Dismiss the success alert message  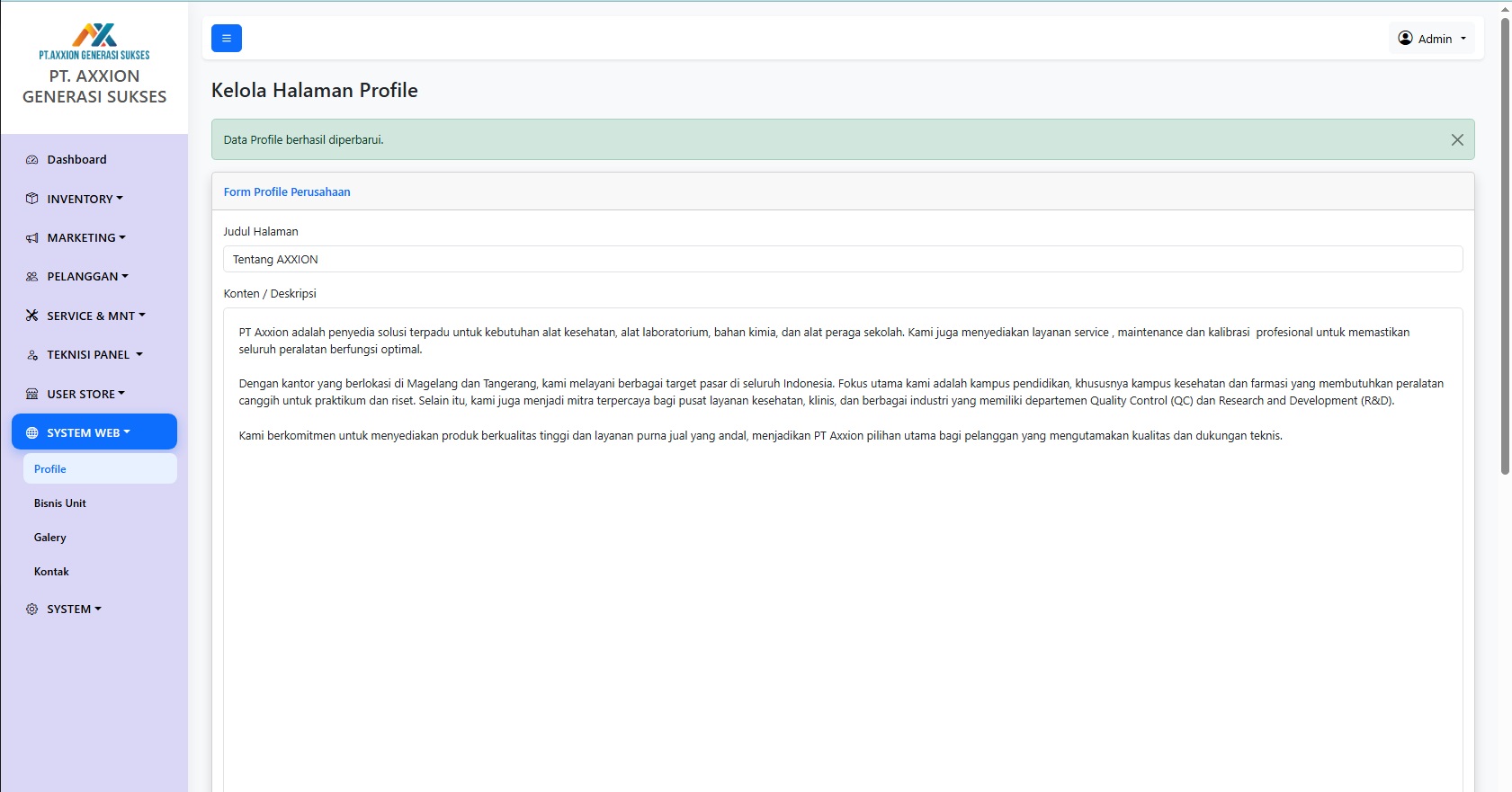1457,139
